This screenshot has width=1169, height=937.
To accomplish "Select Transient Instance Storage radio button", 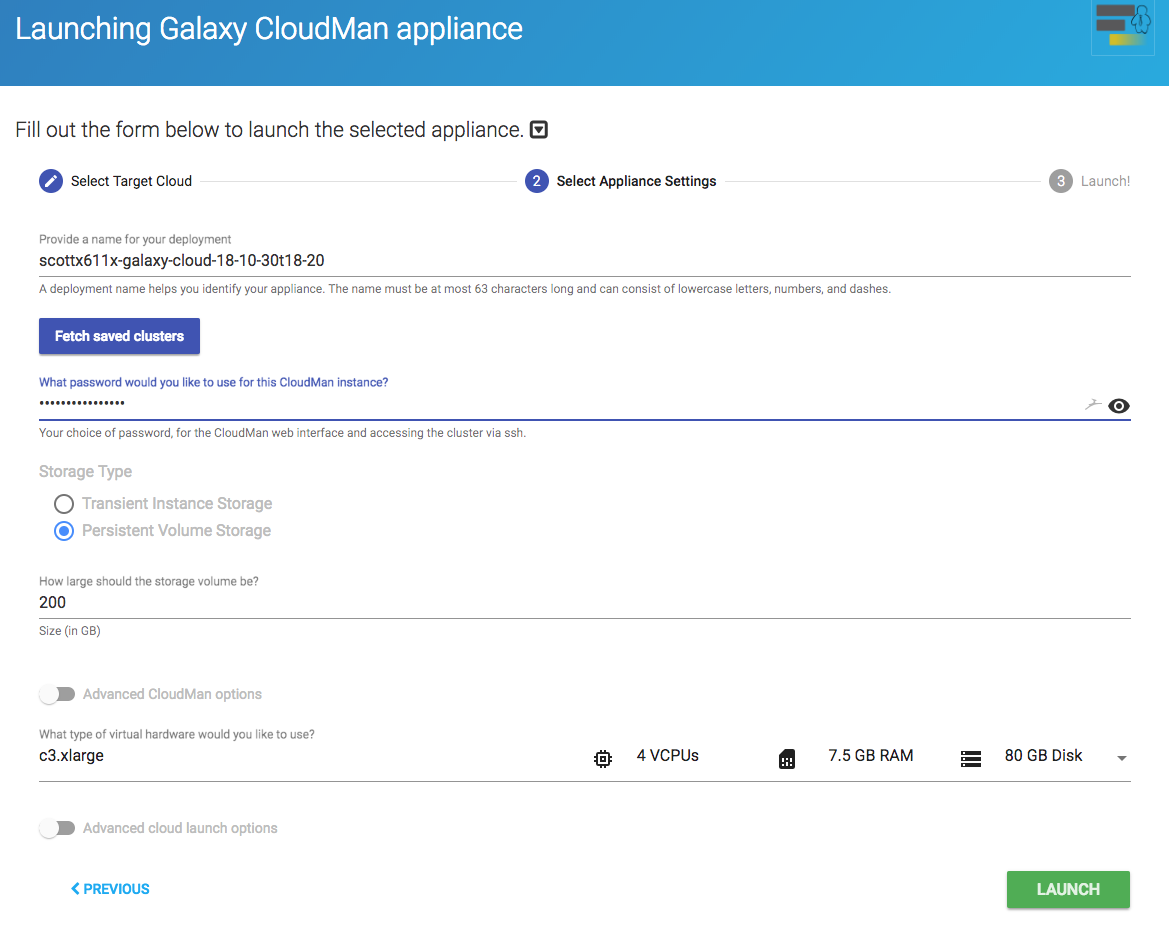I will click(x=64, y=504).
